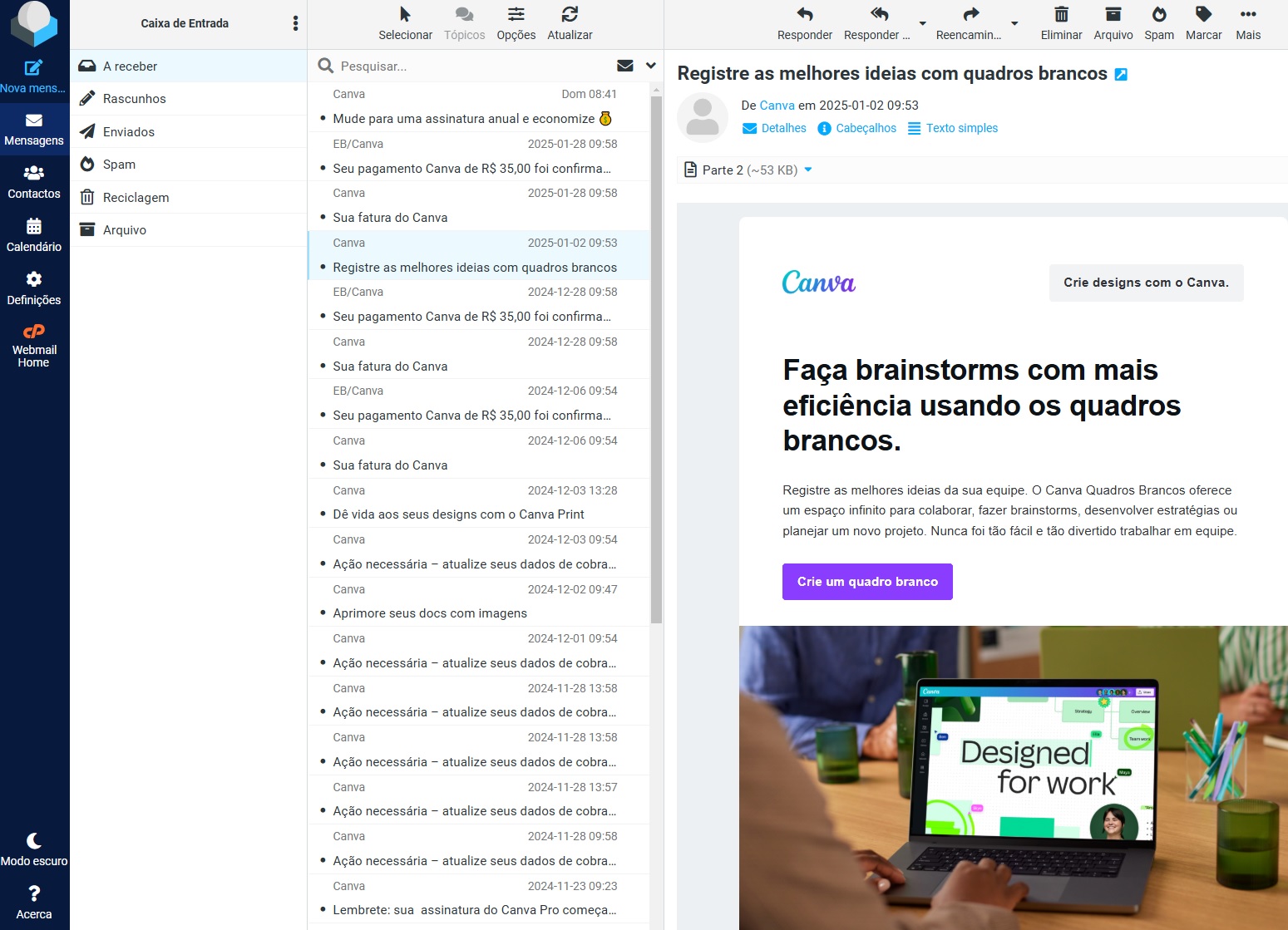This screenshot has width=1288, height=930.
Task: Open the Spam folder in sidebar
Action: tap(189, 165)
